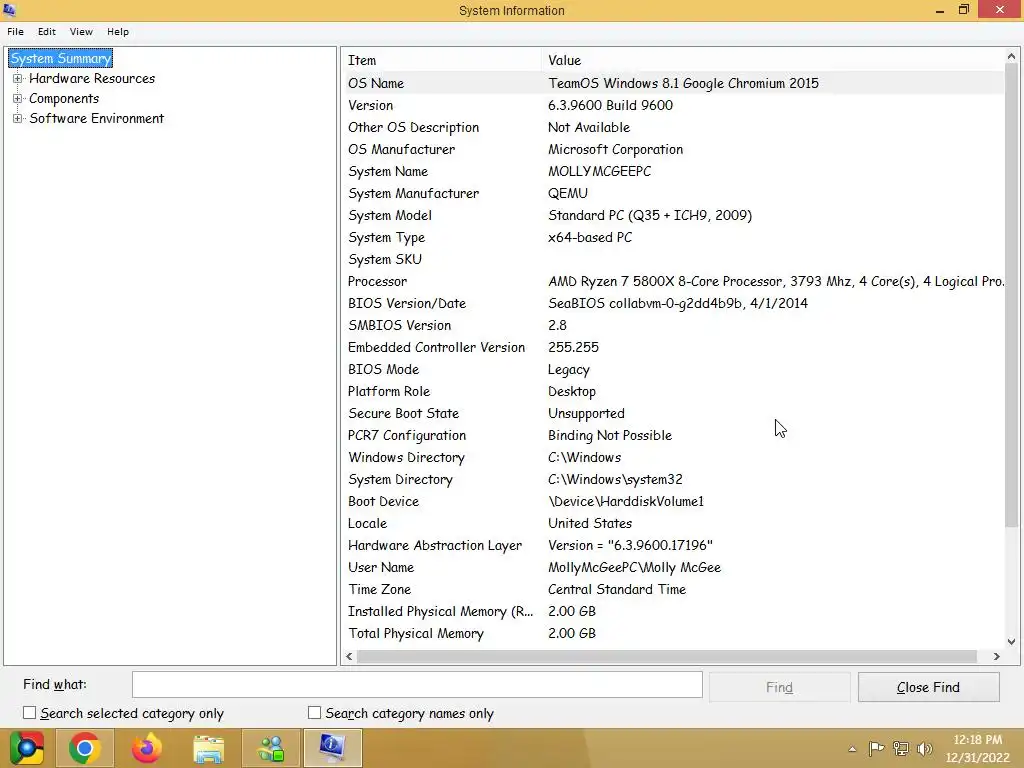The image size is (1024, 768).
Task: Select the System SKU row
Action: point(673,259)
